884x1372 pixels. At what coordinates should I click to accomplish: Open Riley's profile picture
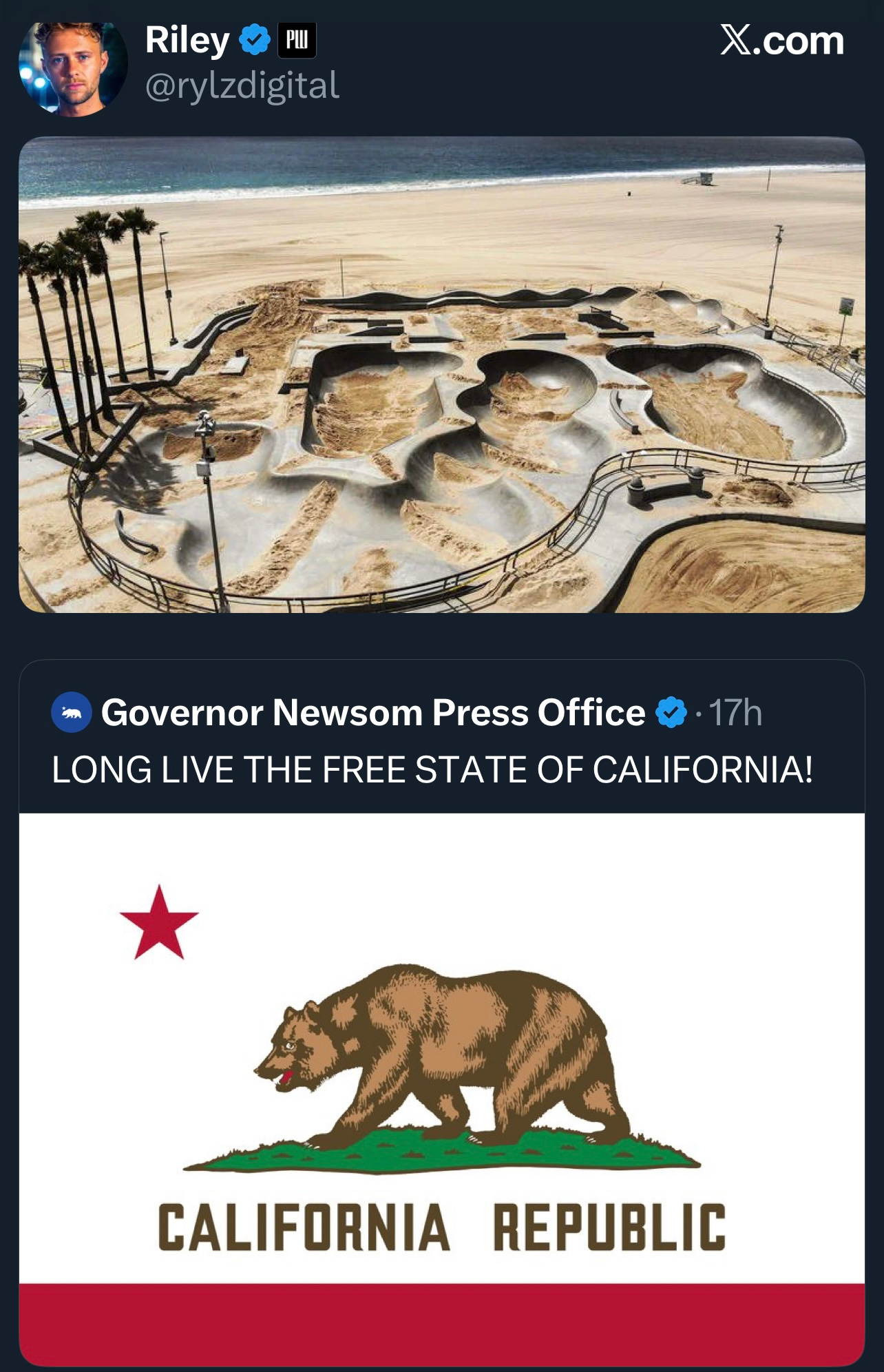coord(73,68)
